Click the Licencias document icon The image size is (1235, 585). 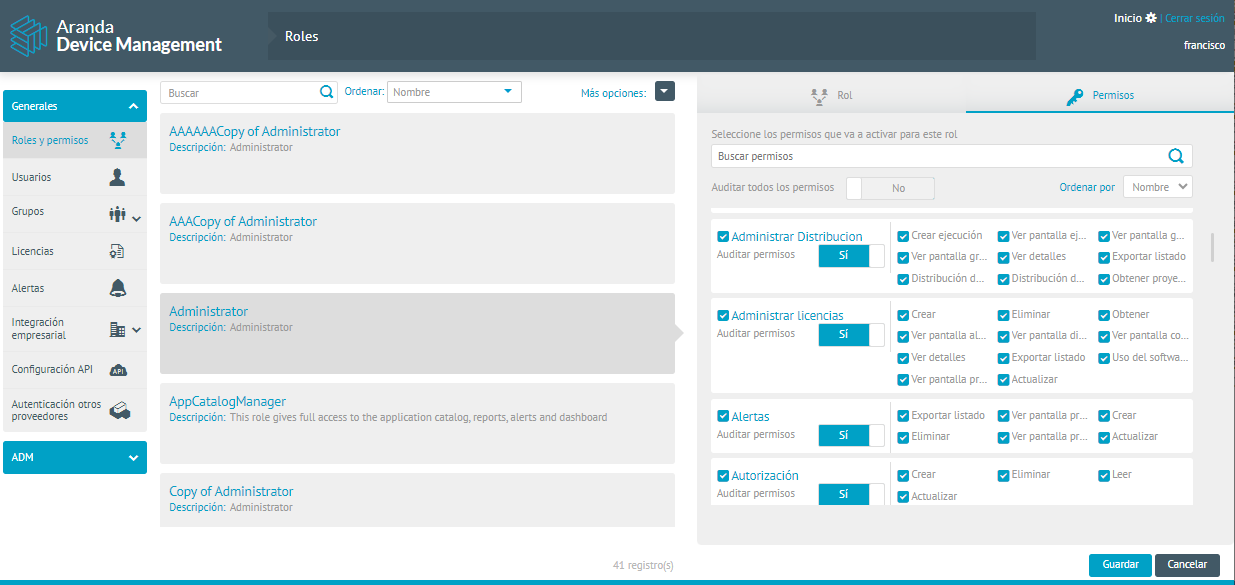117,251
